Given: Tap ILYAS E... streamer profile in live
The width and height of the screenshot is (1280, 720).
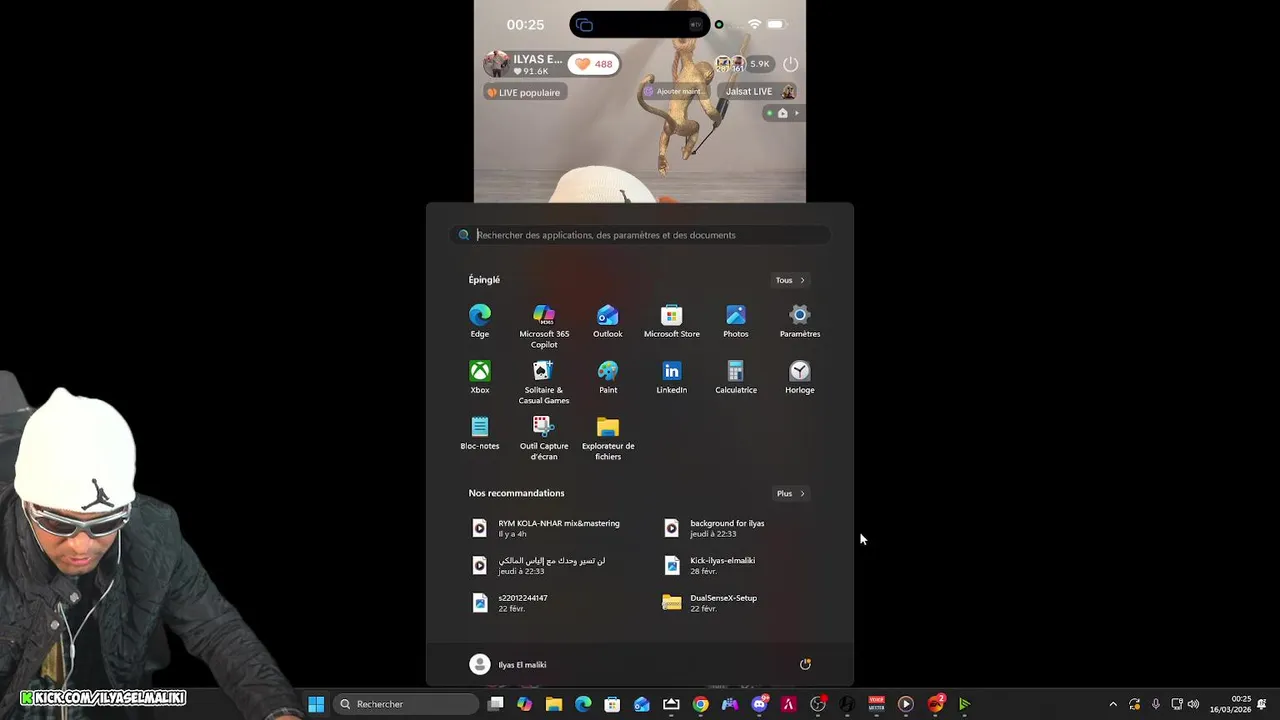Looking at the screenshot, I should (x=523, y=64).
